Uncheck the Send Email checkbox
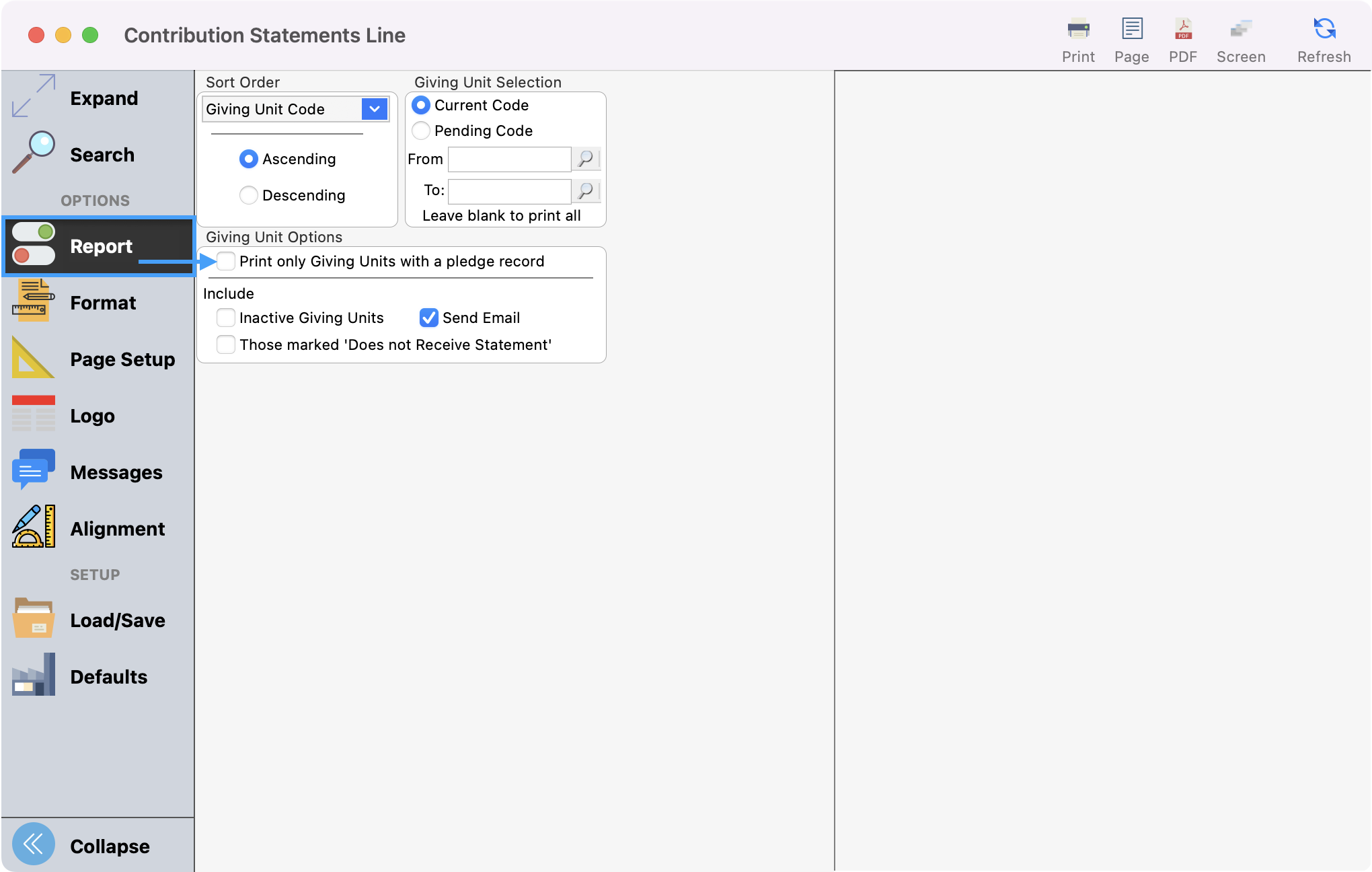1372x872 pixels. tap(428, 318)
